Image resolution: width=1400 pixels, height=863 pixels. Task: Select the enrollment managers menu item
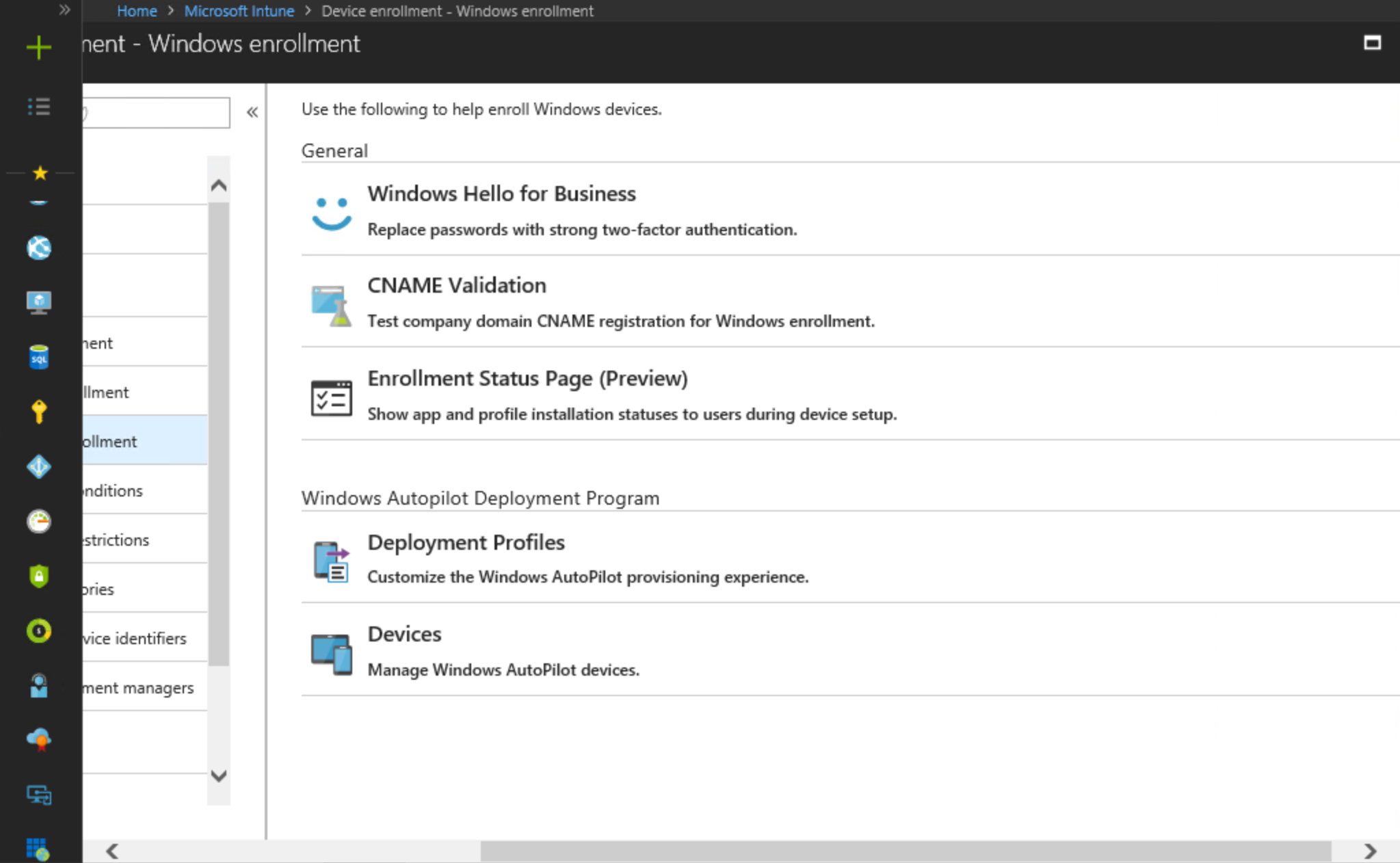[139, 687]
